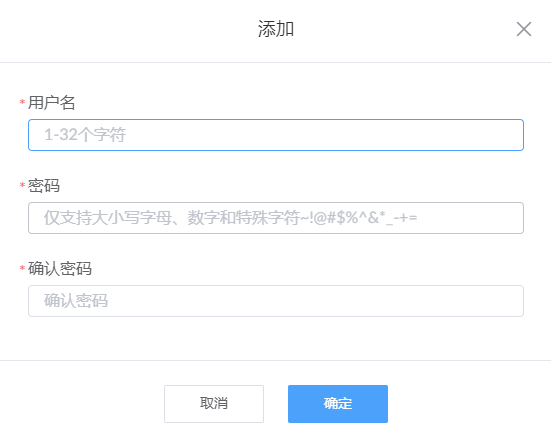Click the 仅支持大小写字母 placeholder hint

(108, 218)
